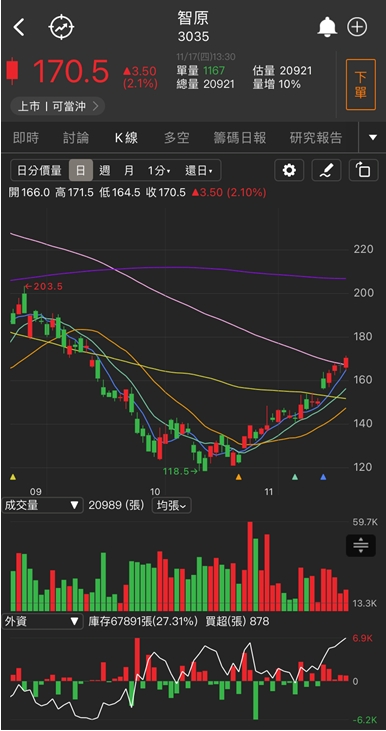Screen dimensions: 386x731
Task: Tap the teal triangle event marker
Action: (295, 477)
